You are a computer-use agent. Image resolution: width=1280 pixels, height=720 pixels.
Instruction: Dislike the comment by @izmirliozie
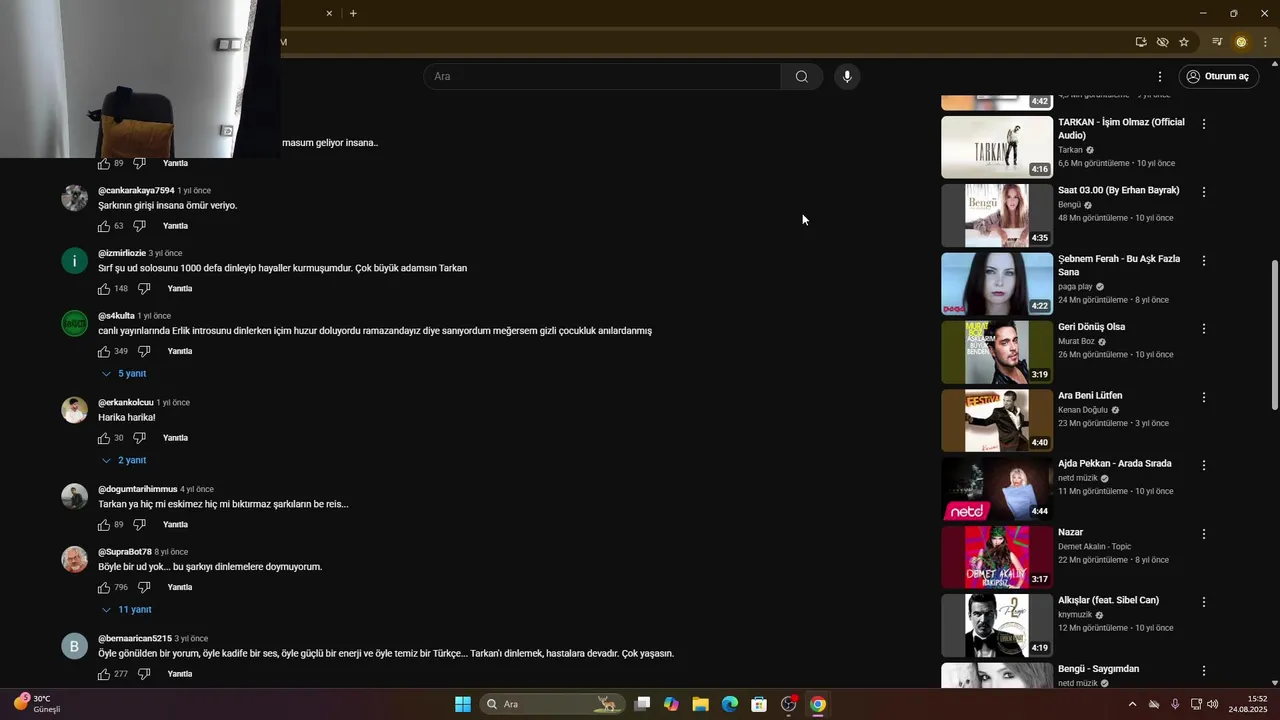coord(144,289)
